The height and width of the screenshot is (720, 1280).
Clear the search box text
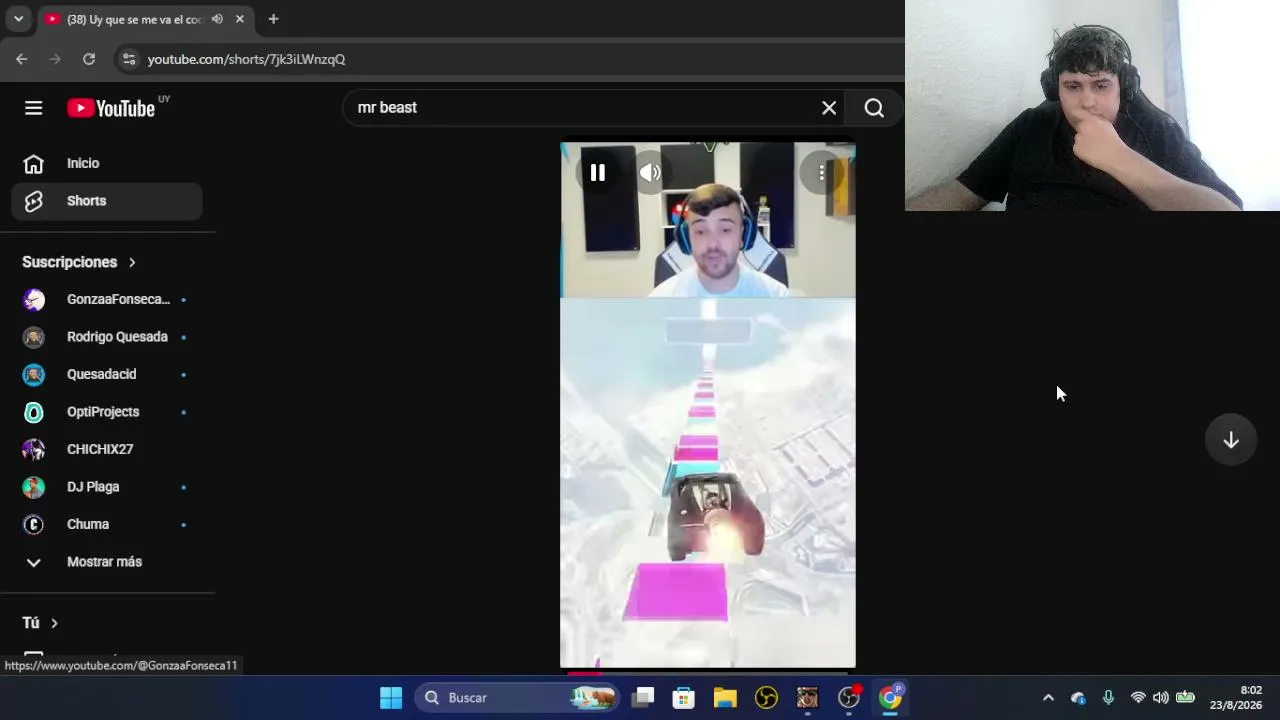[829, 108]
